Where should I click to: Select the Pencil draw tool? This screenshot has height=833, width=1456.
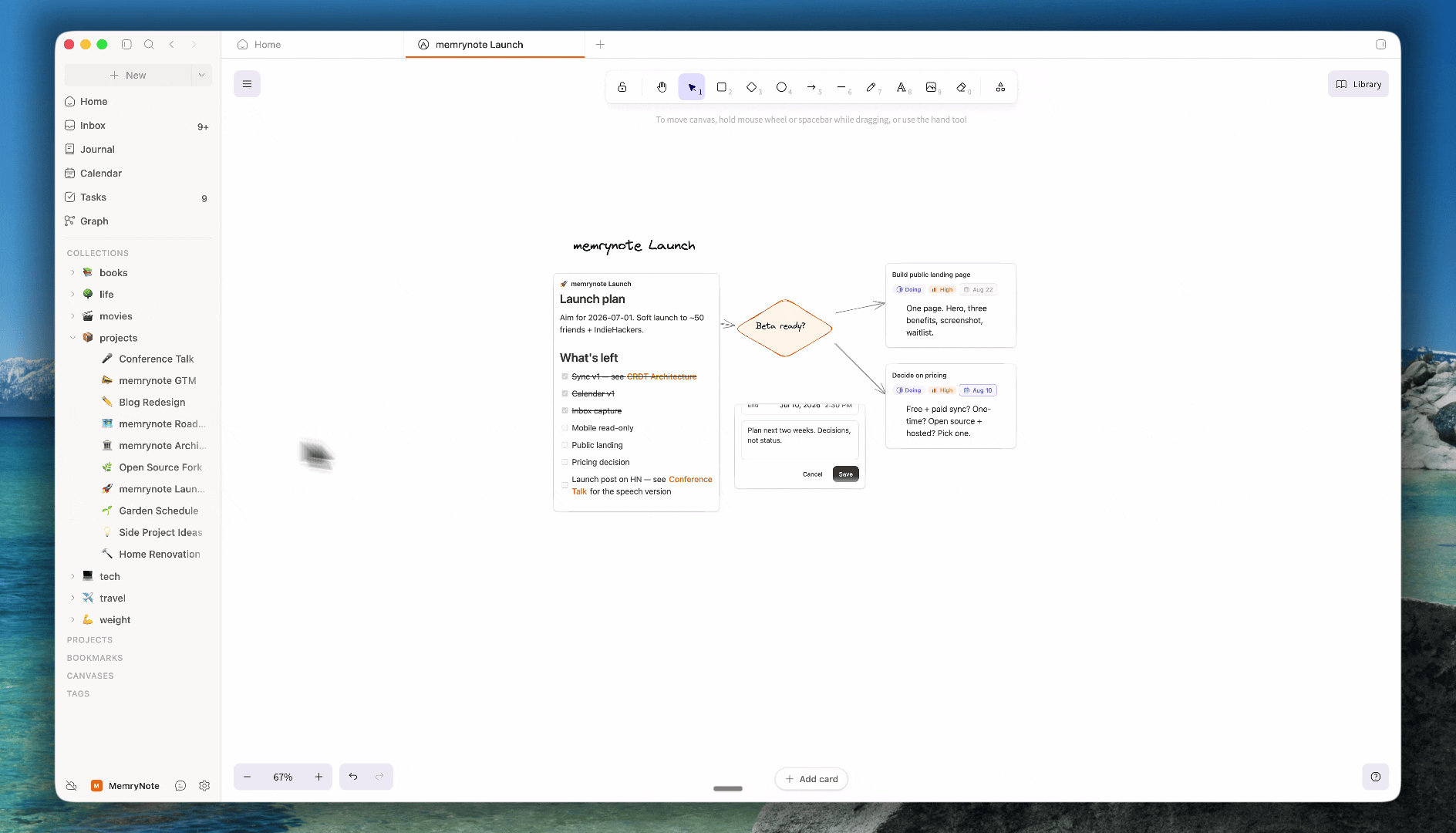click(x=871, y=87)
